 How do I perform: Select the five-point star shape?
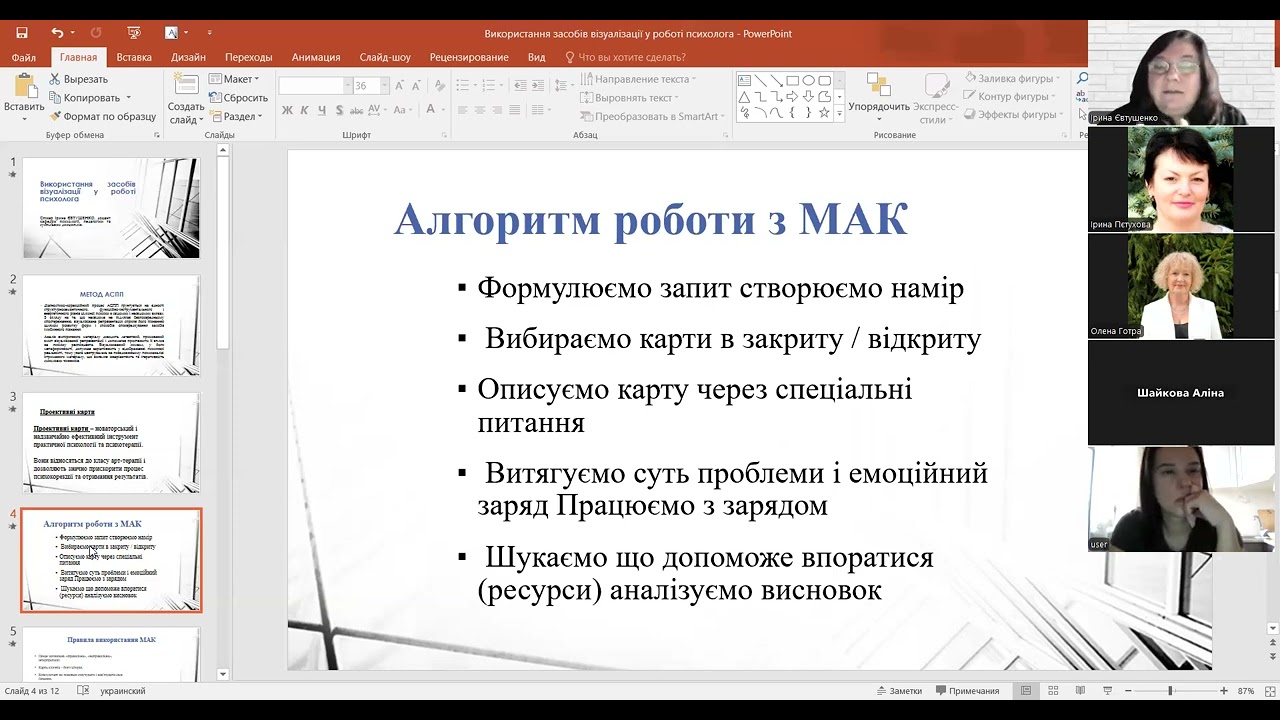coord(824,113)
